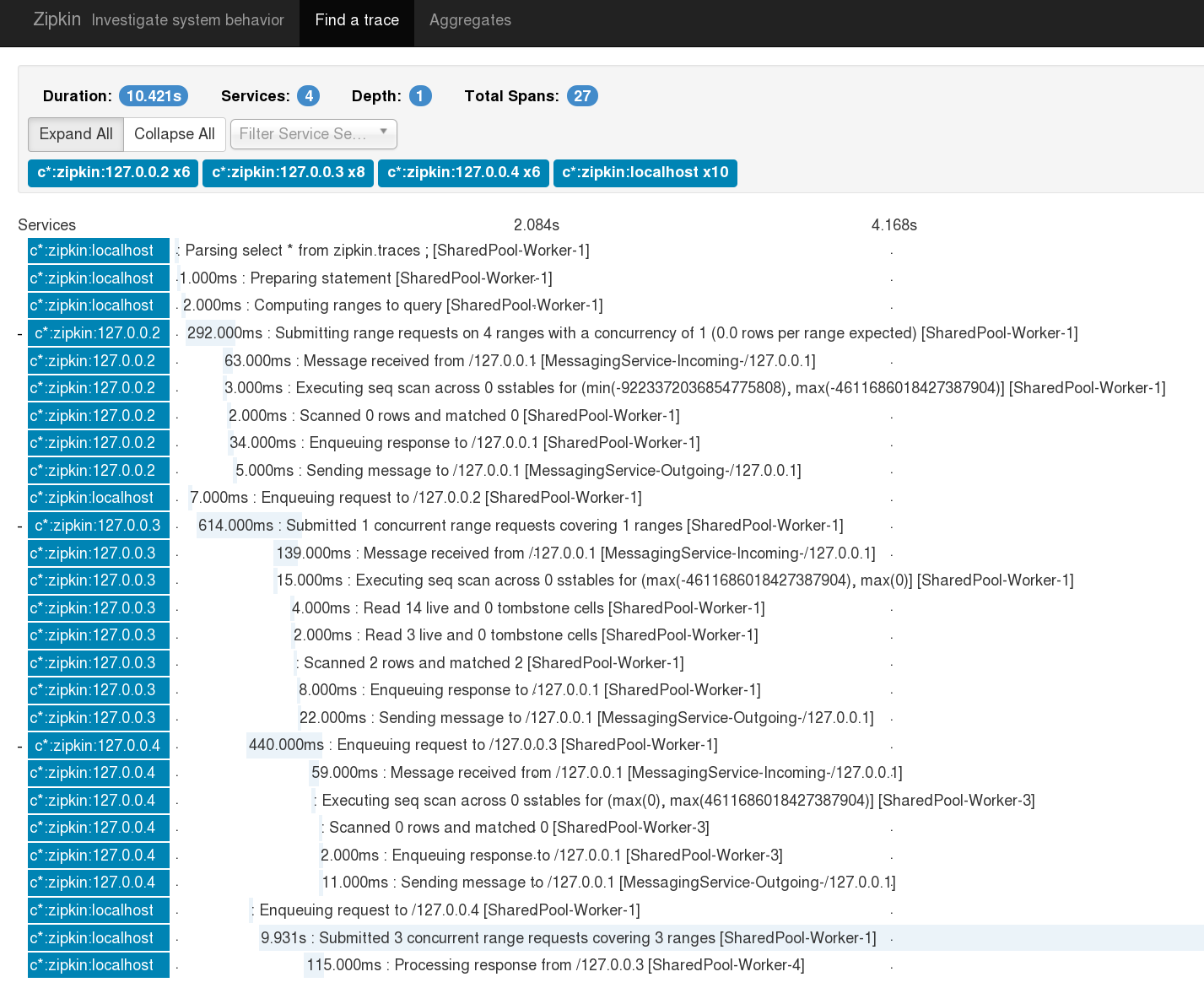Open the Filter Service dropdown

tap(313, 134)
